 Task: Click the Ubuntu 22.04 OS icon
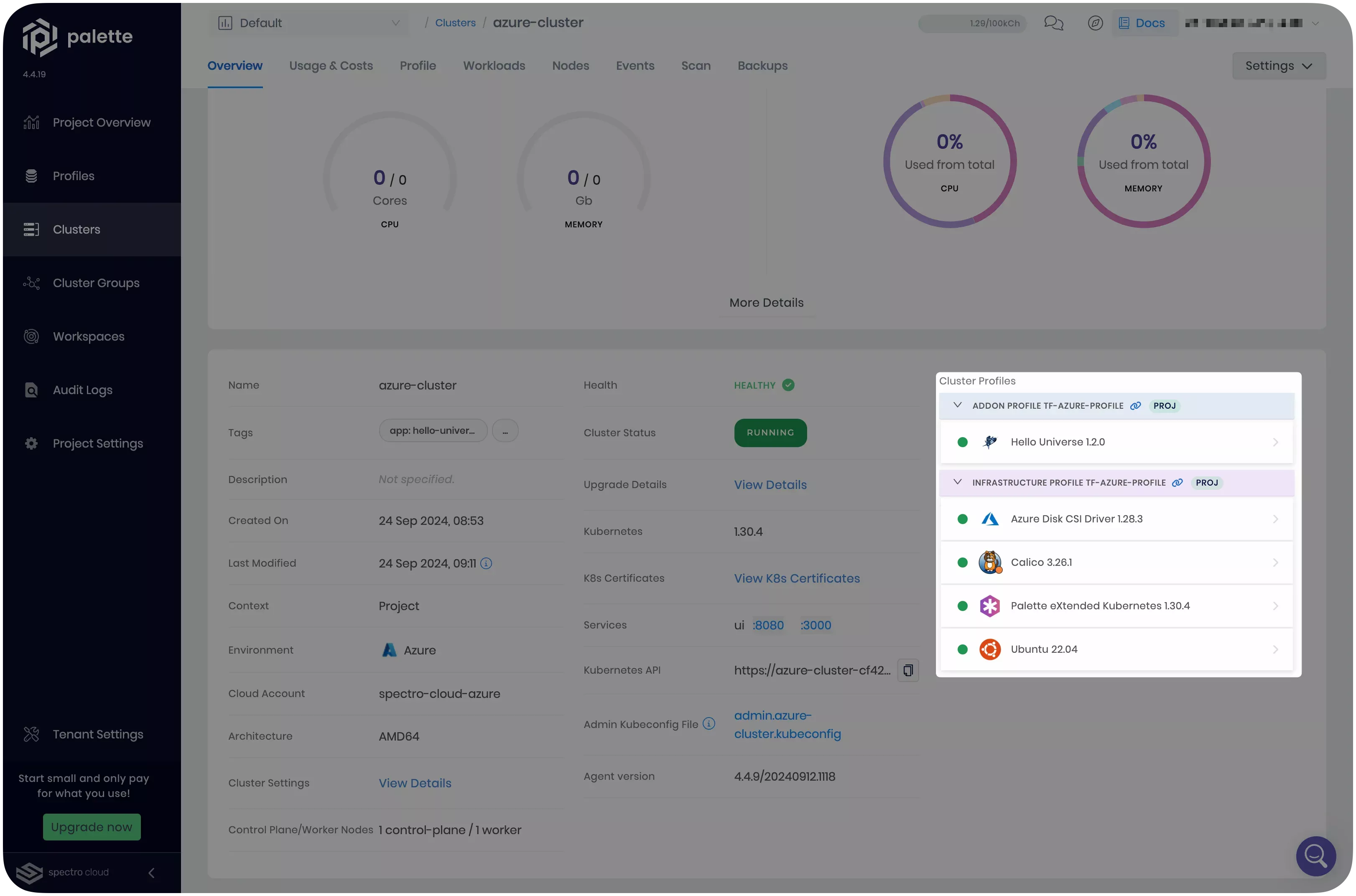coord(990,649)
